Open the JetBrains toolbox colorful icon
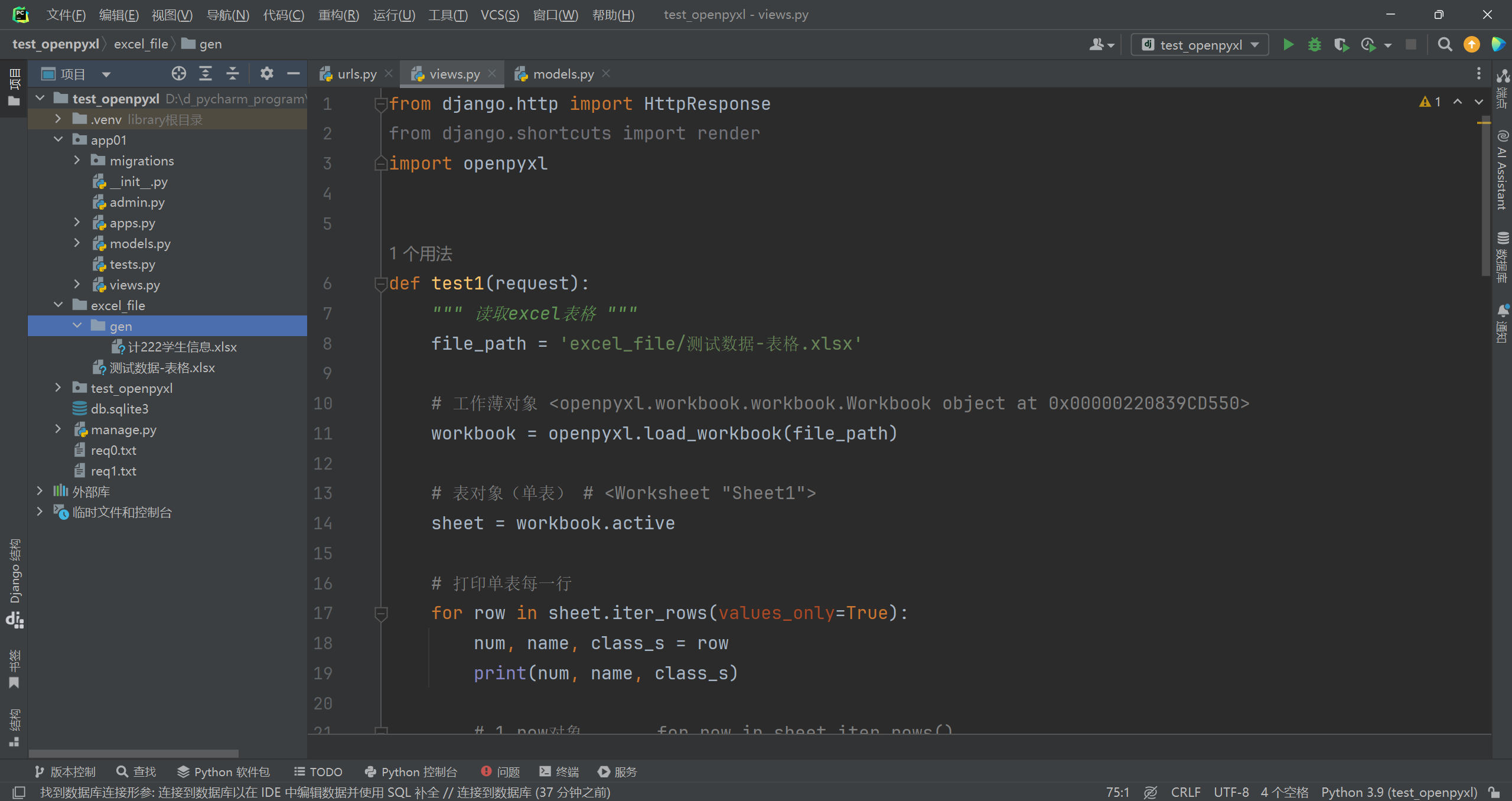 (1498, 45)
